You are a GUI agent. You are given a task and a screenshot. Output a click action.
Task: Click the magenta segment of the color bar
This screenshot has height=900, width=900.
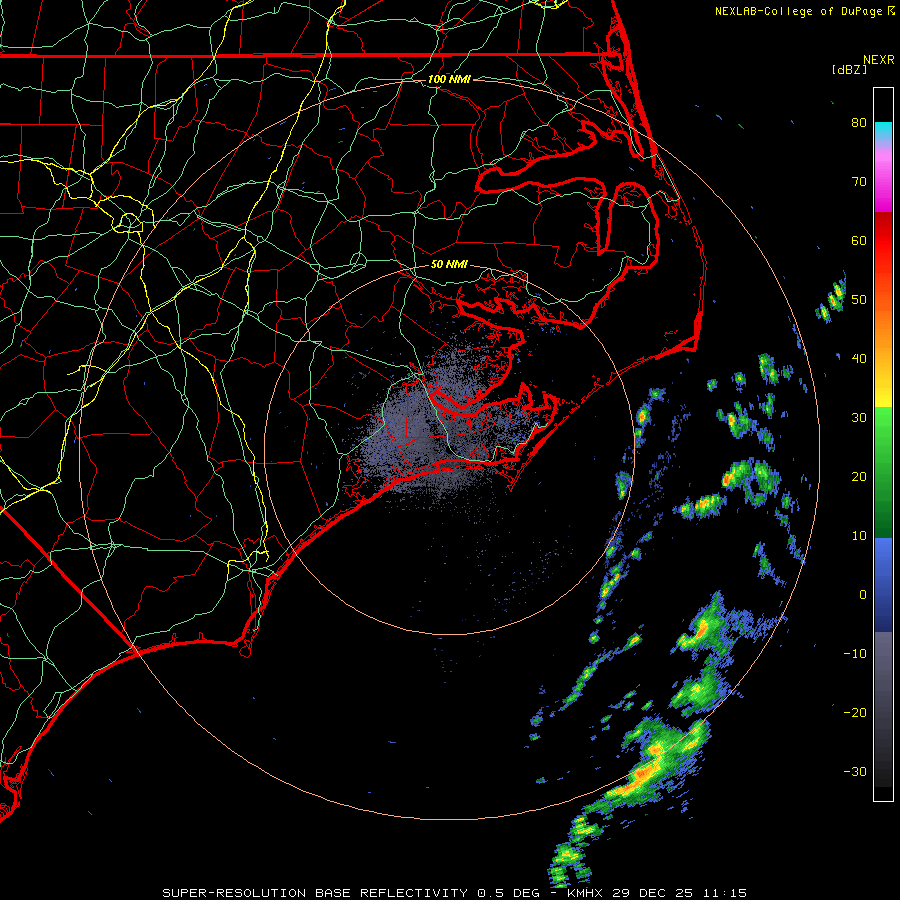pyautogui.click(x=883, y=184)
